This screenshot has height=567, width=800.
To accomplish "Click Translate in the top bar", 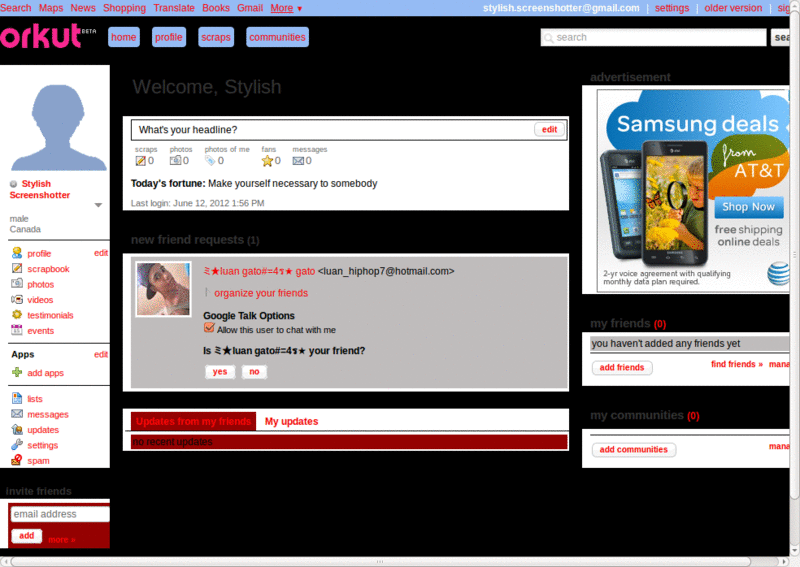I will pos(174,8).
